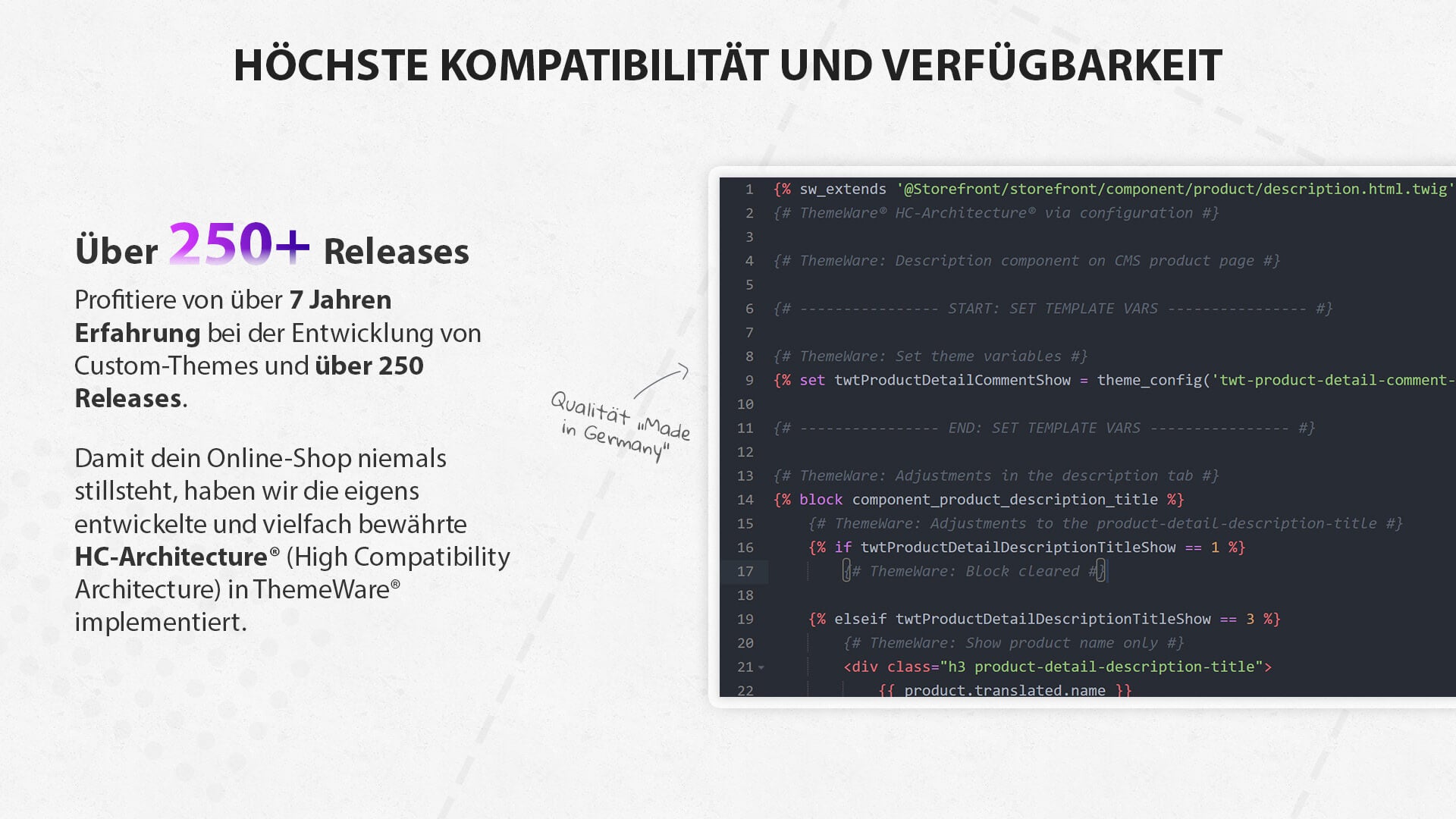Click line 22 product.translated.name expression
1456x819 pixels.
(1005, 690)
